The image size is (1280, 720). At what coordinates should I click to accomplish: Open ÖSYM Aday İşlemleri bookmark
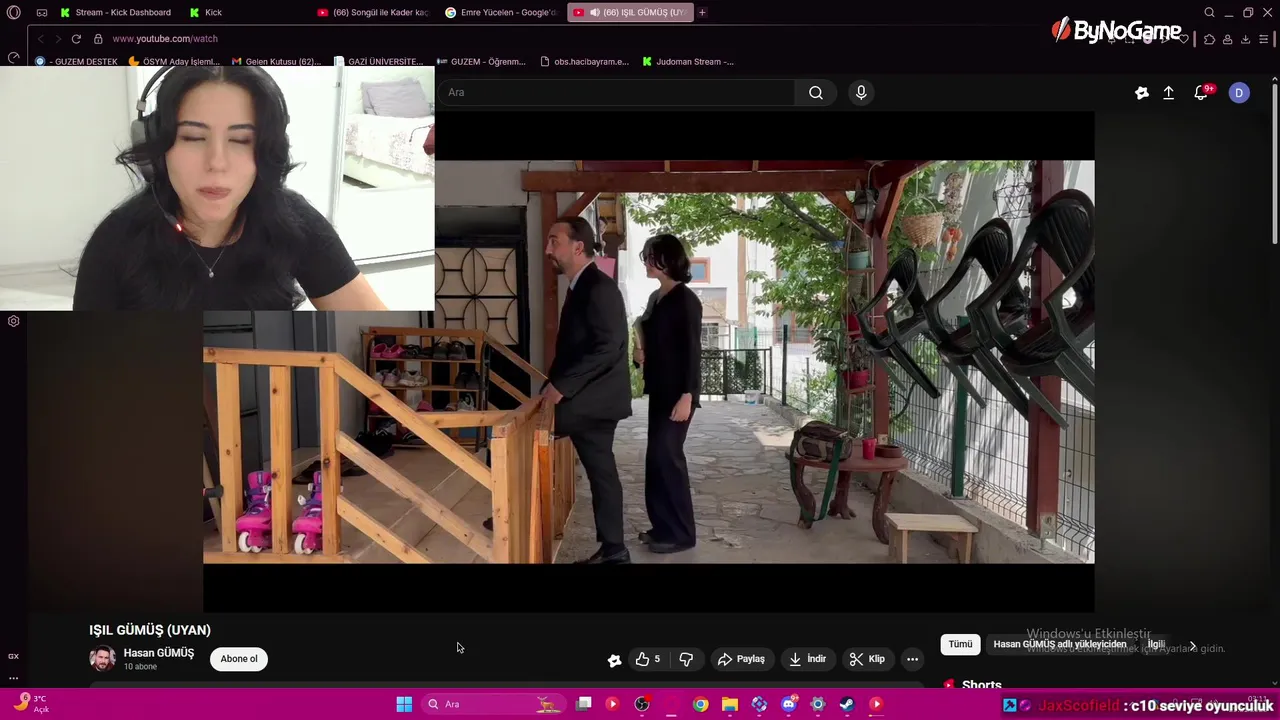coord(173,61)
